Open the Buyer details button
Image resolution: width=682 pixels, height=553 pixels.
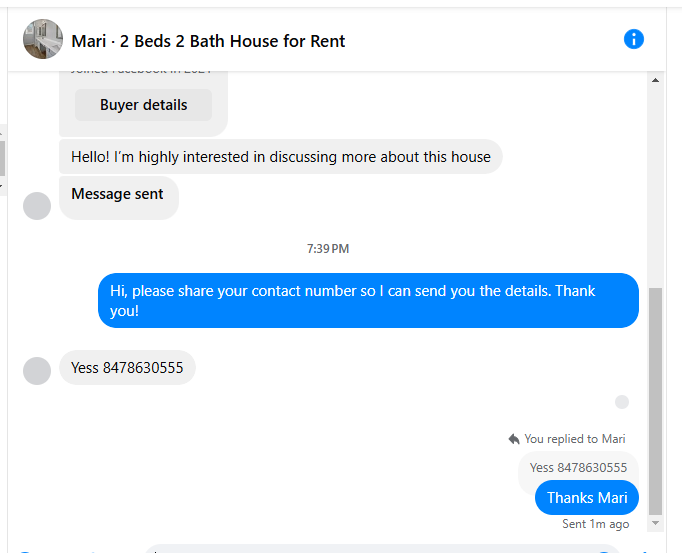[x=144, y=105]
